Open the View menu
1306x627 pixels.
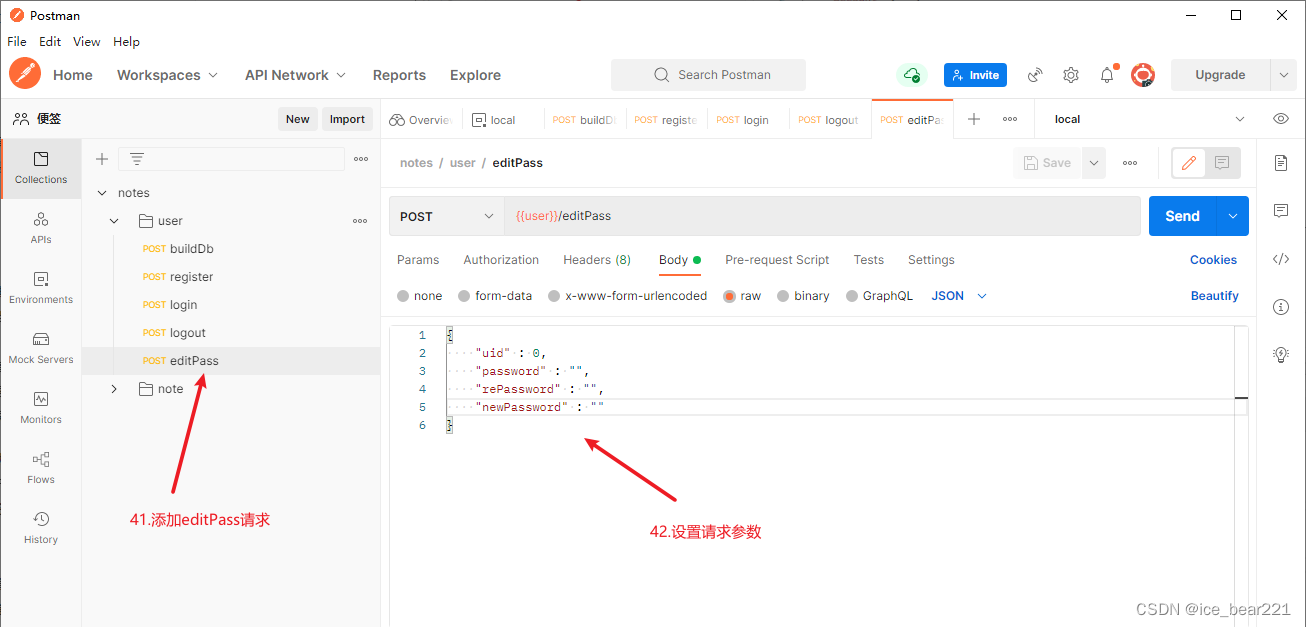click(x=87, y=42)
